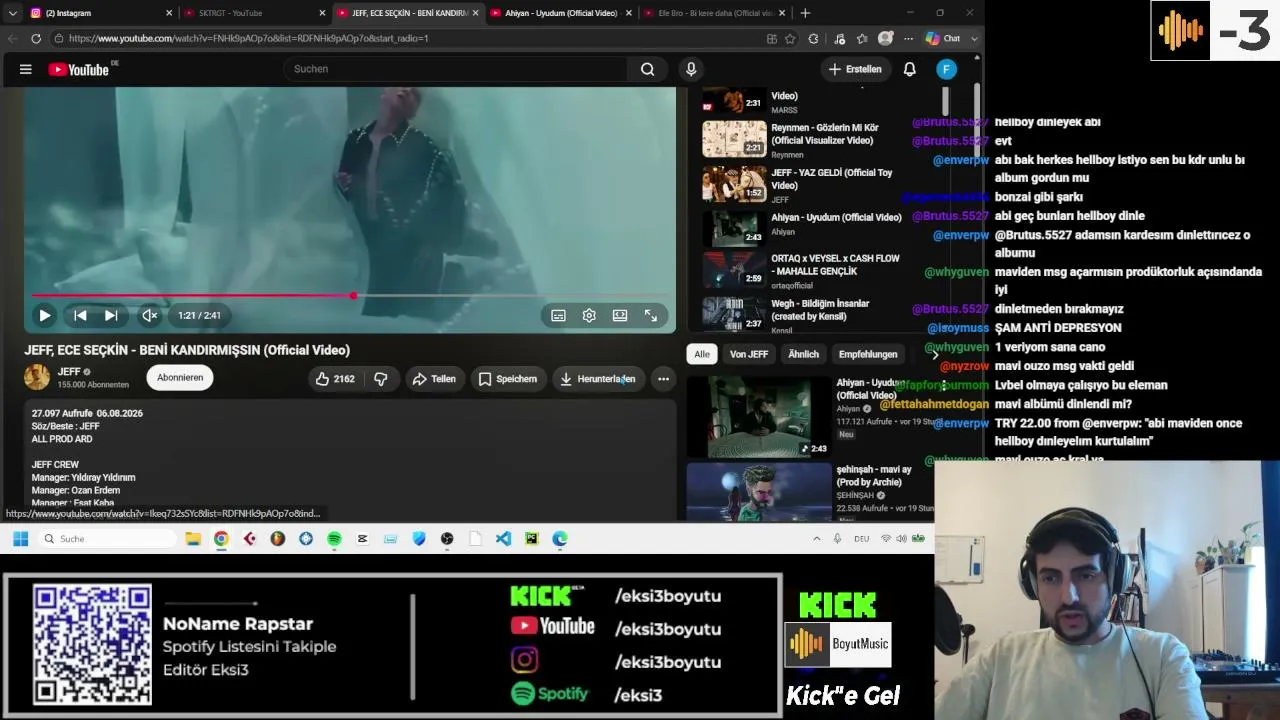Show more filter chips with the right arrow
Viewport: 1280px width, 720px height.
pos(935,354)
